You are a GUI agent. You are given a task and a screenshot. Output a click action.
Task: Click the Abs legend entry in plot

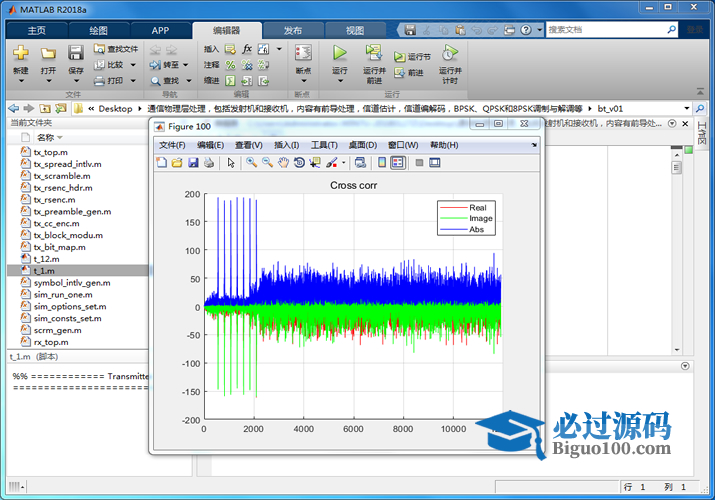(x=476, y=229)
